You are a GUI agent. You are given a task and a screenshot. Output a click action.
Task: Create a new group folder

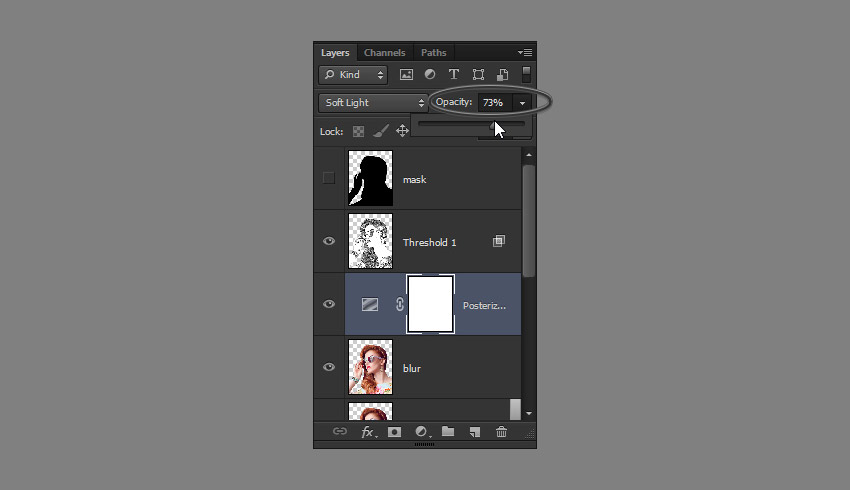(x=448, y=431)
